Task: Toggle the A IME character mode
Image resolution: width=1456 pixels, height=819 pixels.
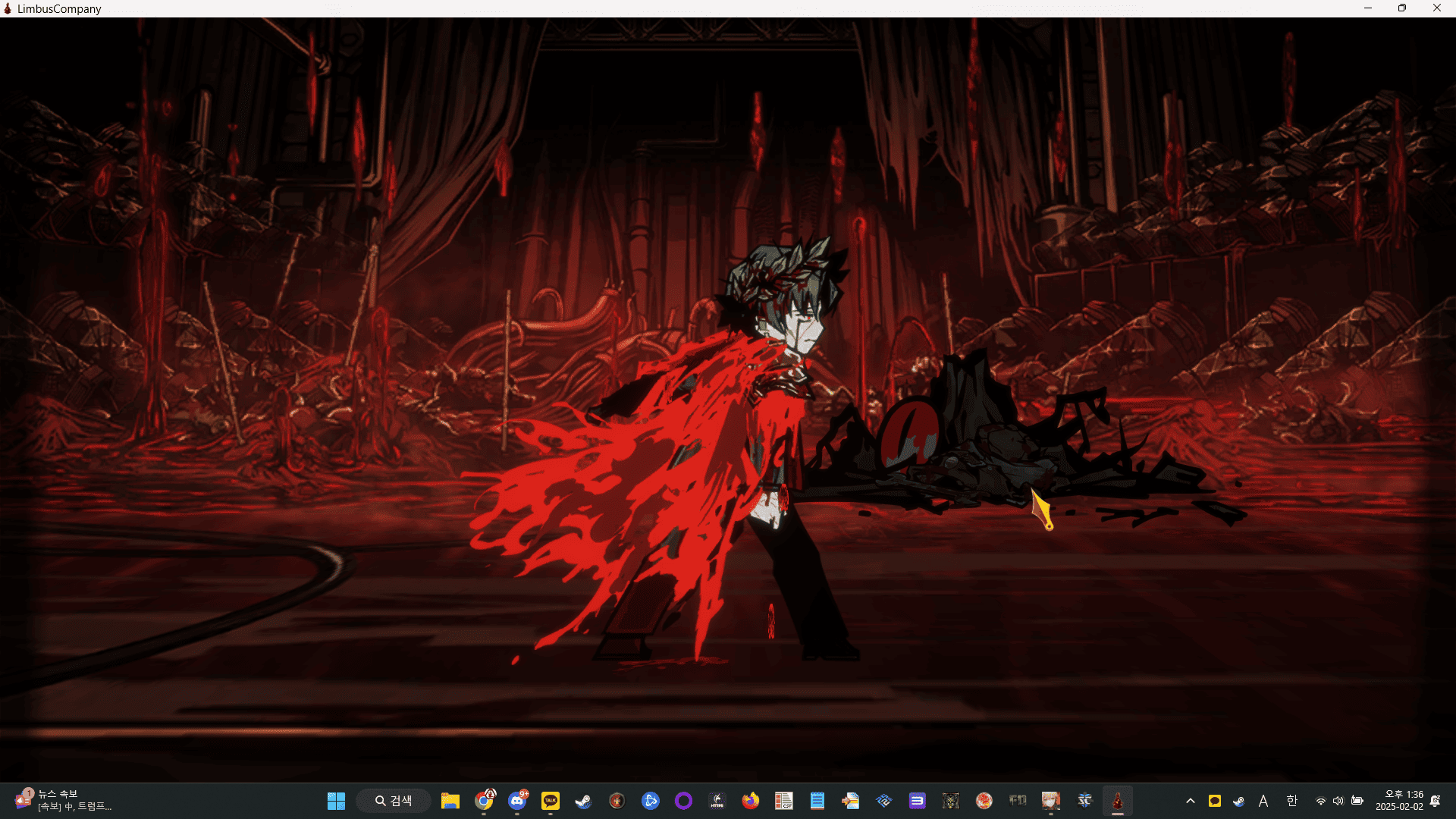Action: tap(1263, 801)
